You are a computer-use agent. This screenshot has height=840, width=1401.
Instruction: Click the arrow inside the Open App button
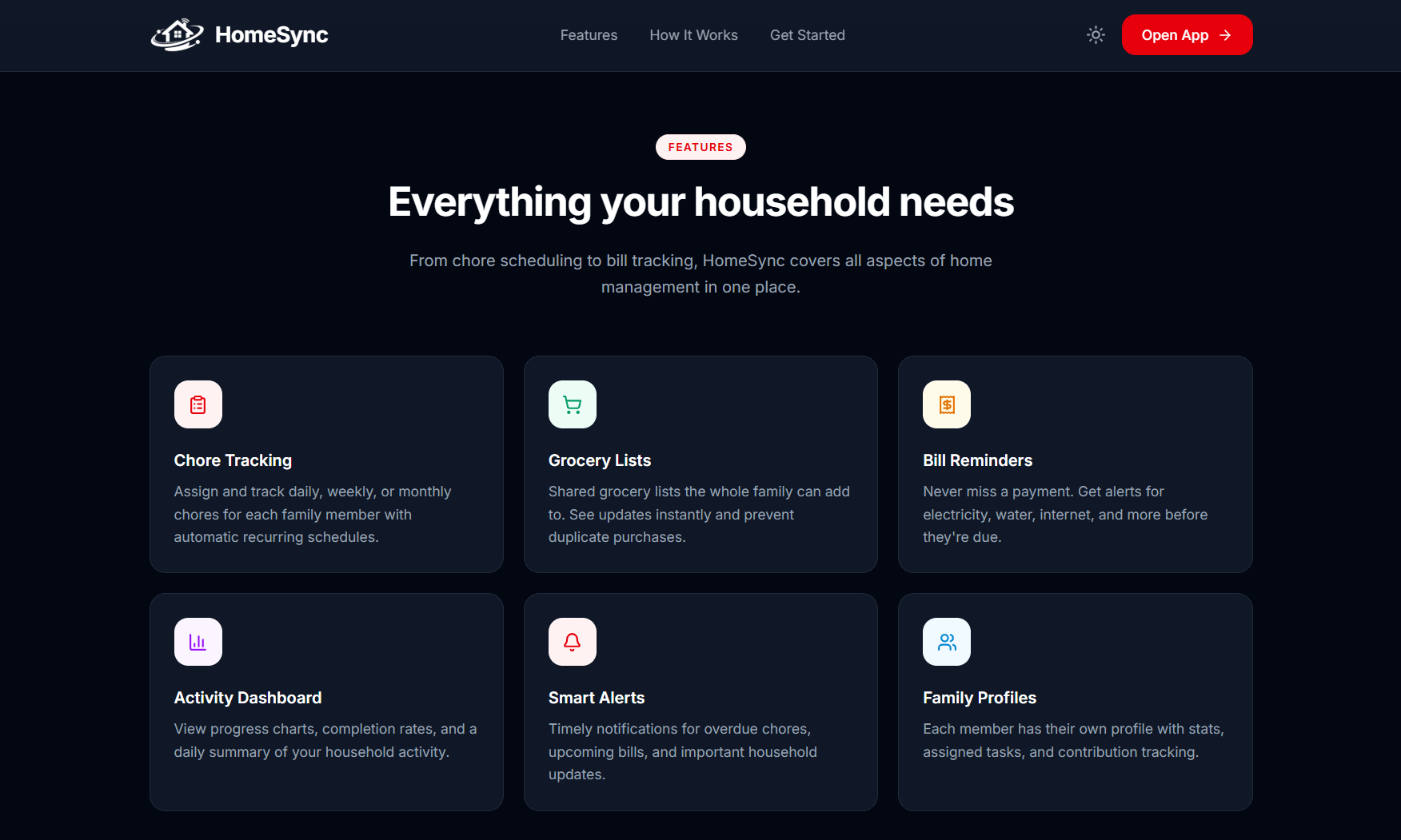[1226, 34]
